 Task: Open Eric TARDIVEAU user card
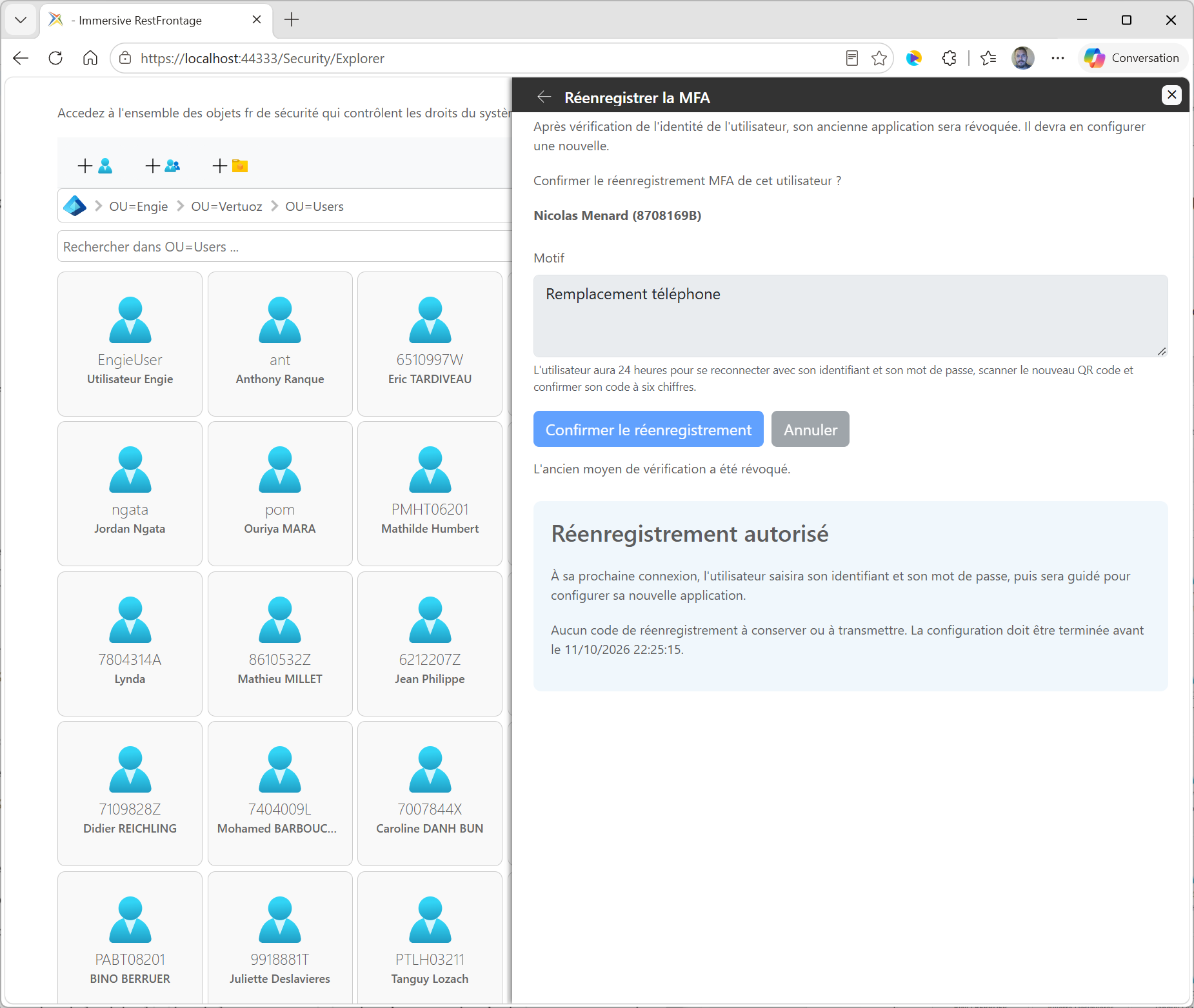(x=430, y=344)
